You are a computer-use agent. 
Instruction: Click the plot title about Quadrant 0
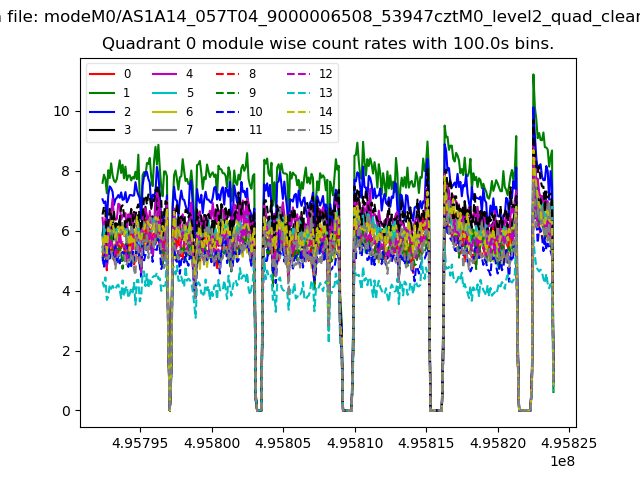coord(328,44)
